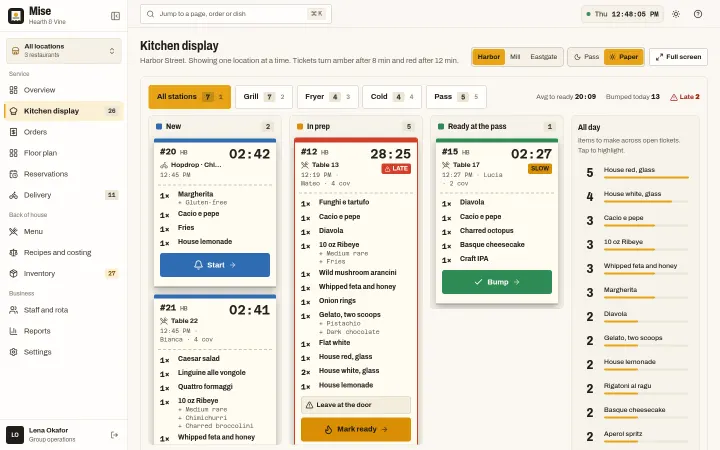
Task: Open help via the question mark icon
Action: (x=698, y=14)
